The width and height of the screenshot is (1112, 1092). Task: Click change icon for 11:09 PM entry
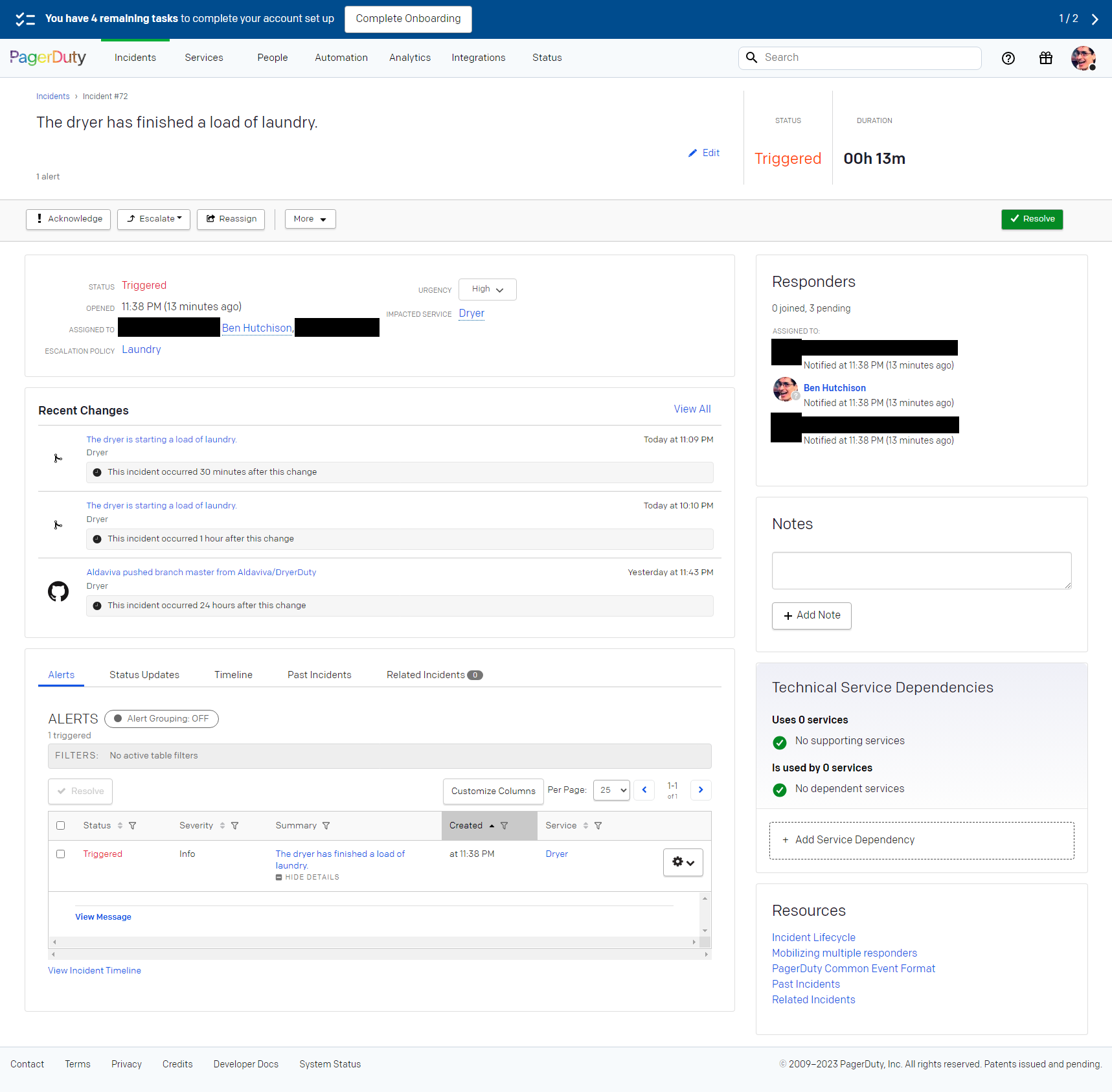[58, 459]
